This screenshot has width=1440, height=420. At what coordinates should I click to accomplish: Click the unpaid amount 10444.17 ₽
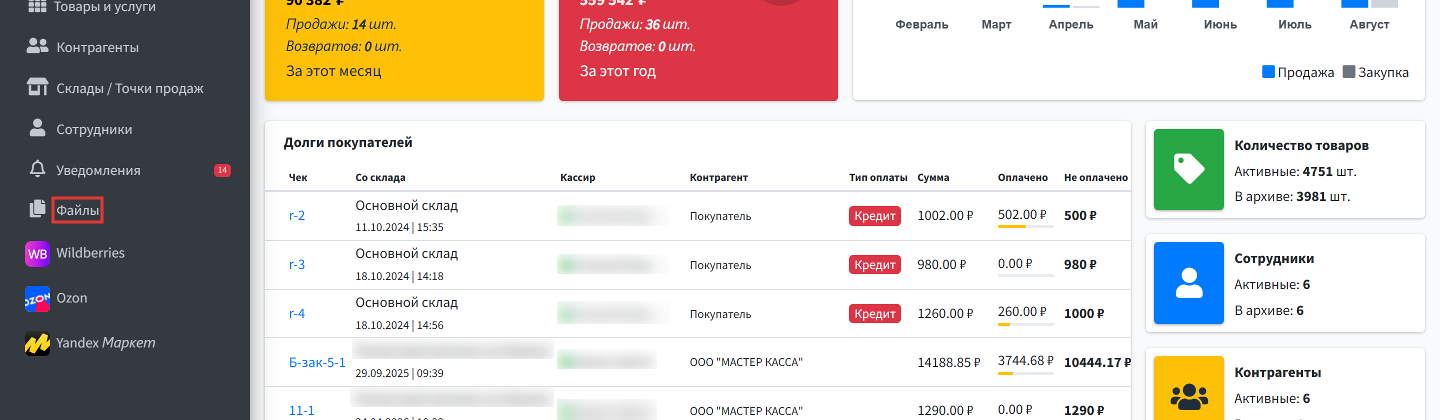pyautogui.click(x=1098, y=363)
